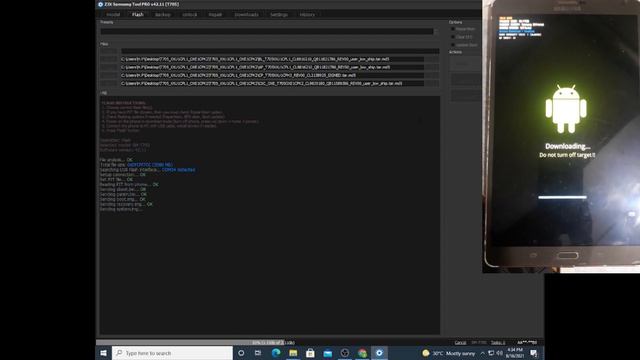
Task: Toggle the Update Boot checkbox
Action: (x=453, y=45)
